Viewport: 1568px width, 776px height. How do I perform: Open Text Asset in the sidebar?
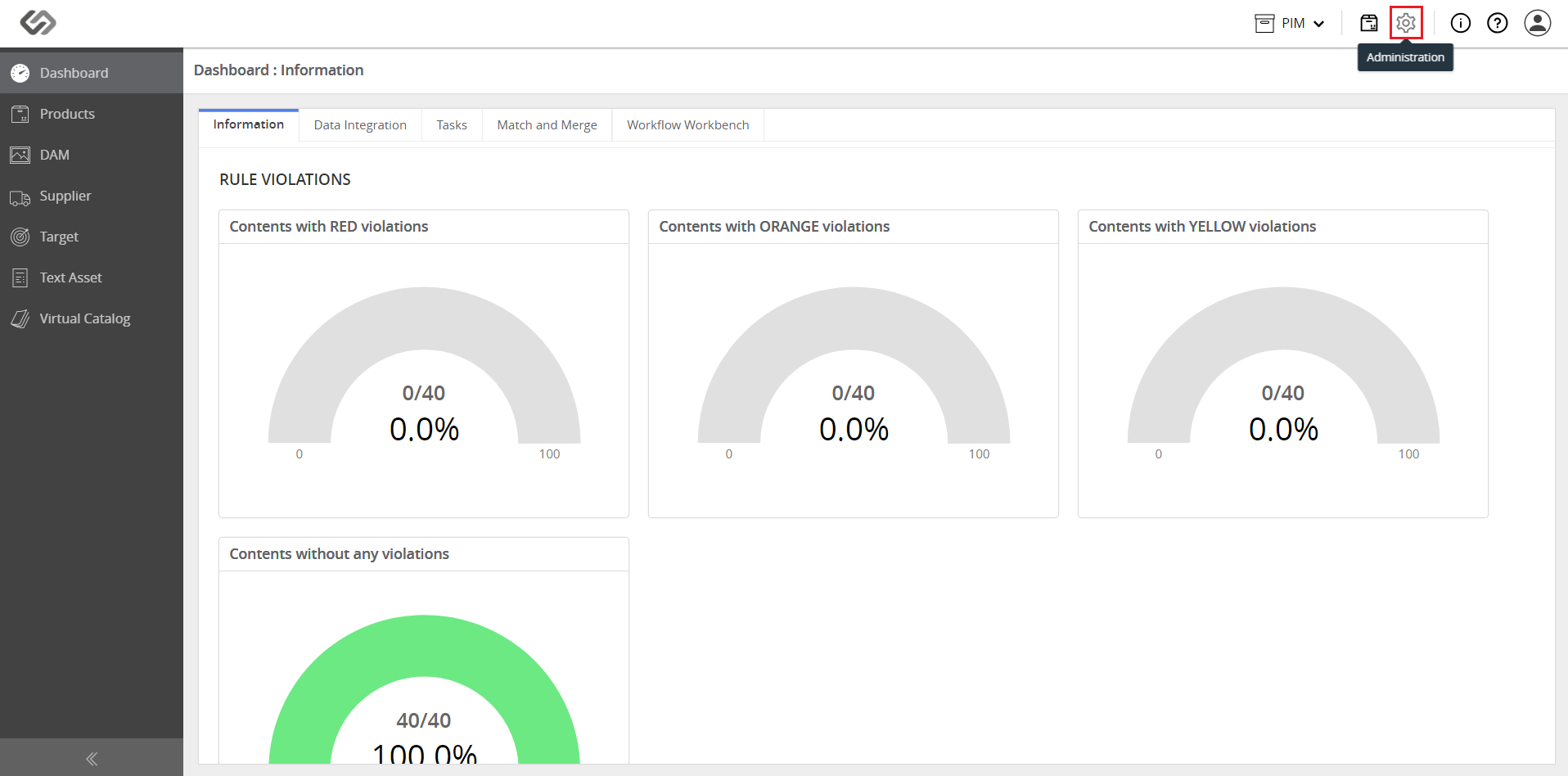click(x=92, y=277)
